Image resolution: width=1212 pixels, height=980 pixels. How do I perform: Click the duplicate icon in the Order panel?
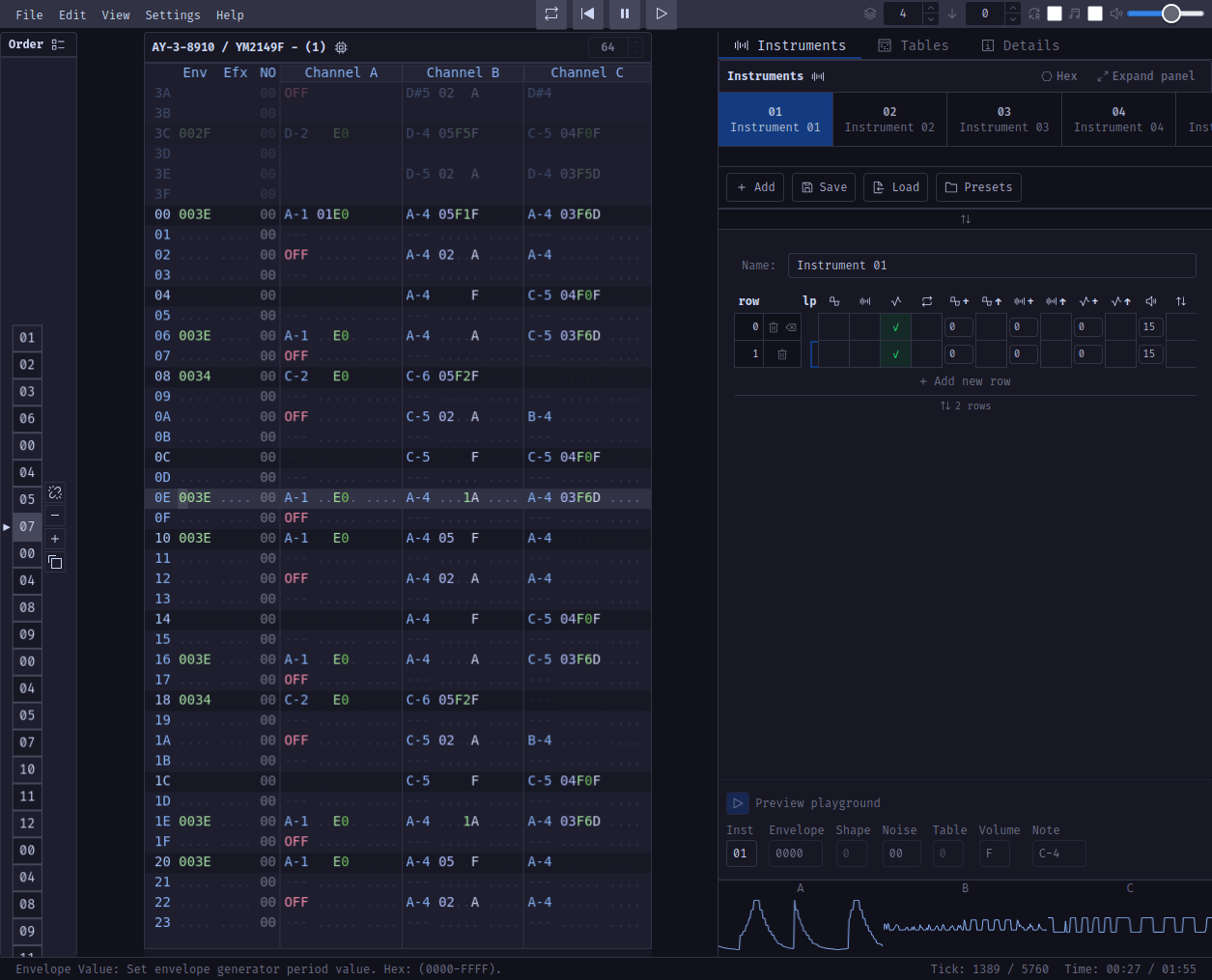[x=55, y=562]
